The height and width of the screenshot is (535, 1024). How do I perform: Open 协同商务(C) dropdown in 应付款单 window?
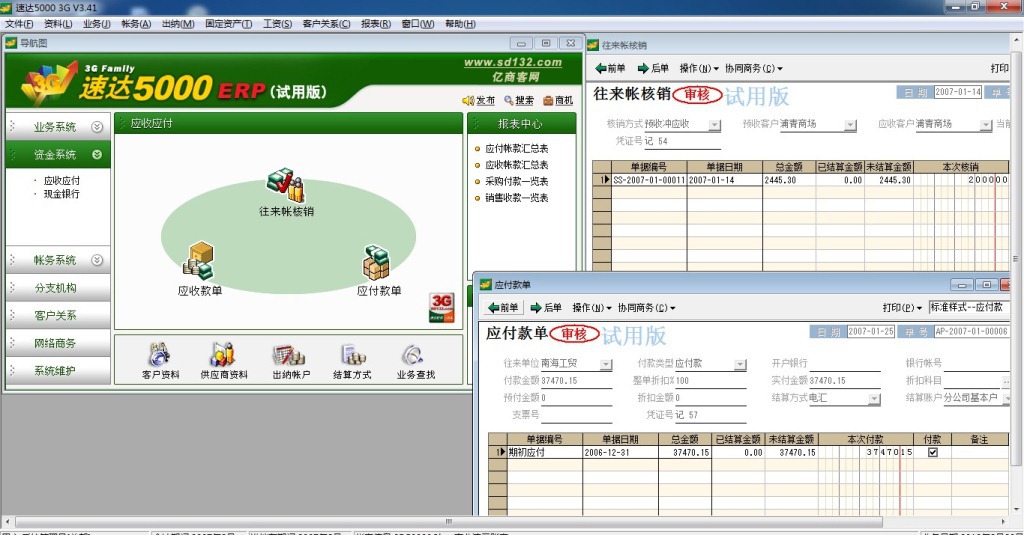(x=647, y=308)
